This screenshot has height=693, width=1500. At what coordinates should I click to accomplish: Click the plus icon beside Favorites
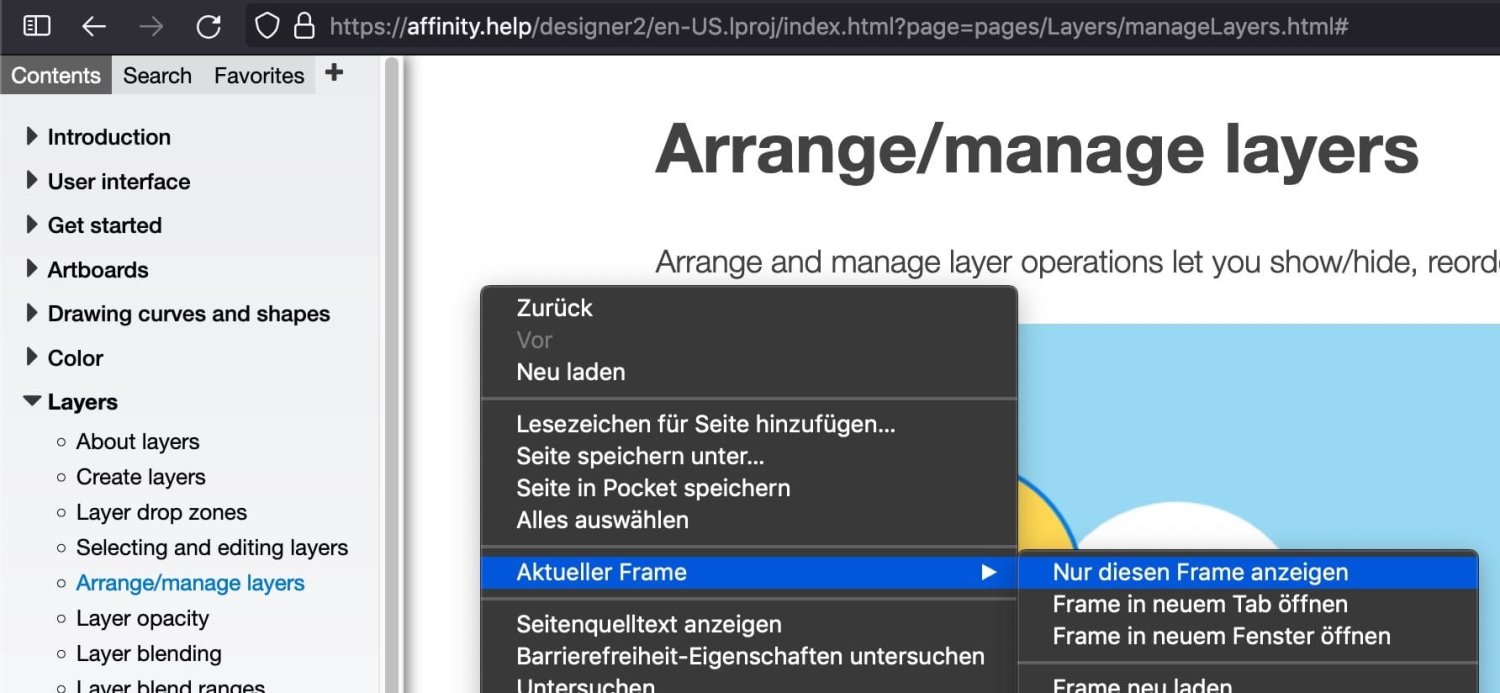(334, 72)
